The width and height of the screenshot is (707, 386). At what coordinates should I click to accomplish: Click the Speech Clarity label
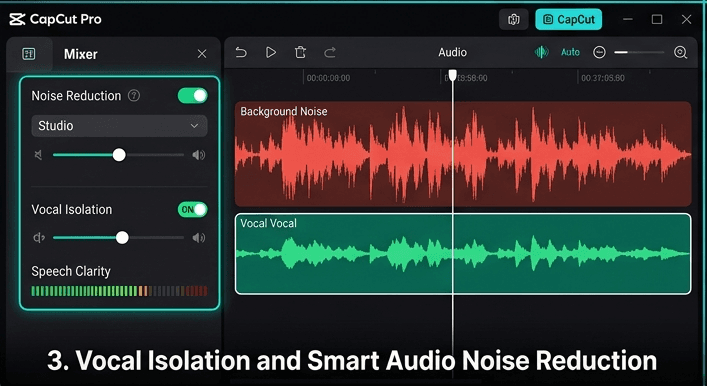tap(71, 271)
